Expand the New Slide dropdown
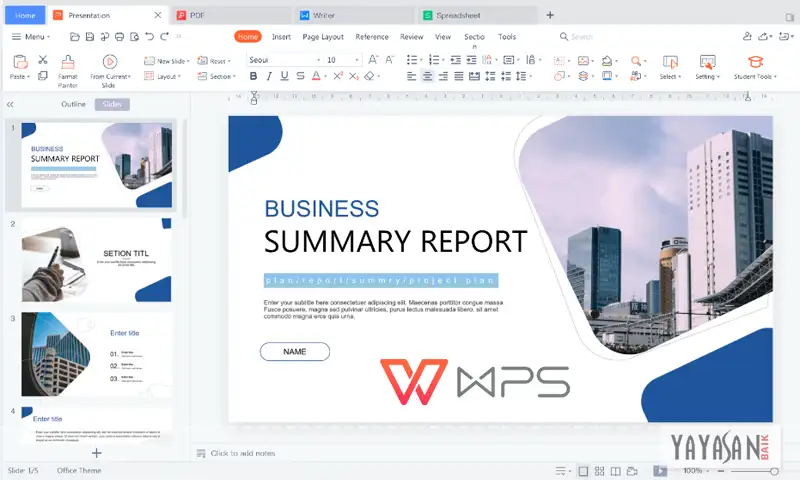 click(188, 61)
